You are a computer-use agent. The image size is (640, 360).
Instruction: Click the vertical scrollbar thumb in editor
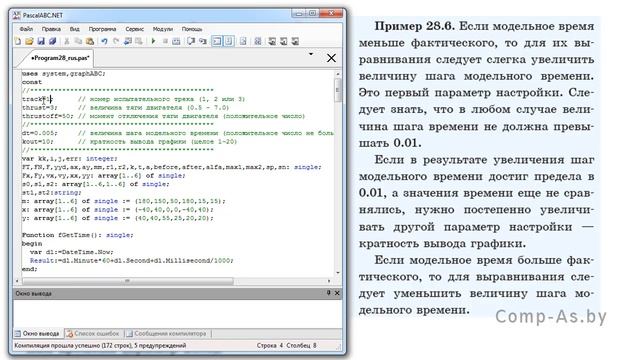pos(338,90)
